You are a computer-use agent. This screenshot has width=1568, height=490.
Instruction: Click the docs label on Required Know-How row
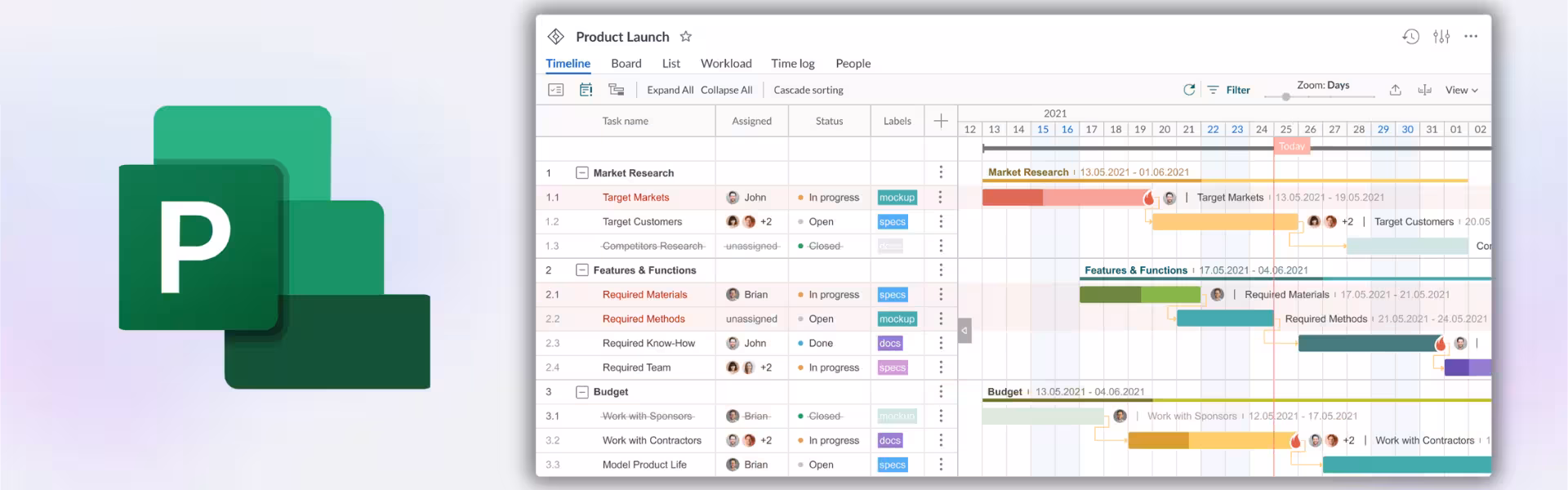coord(890,343)
